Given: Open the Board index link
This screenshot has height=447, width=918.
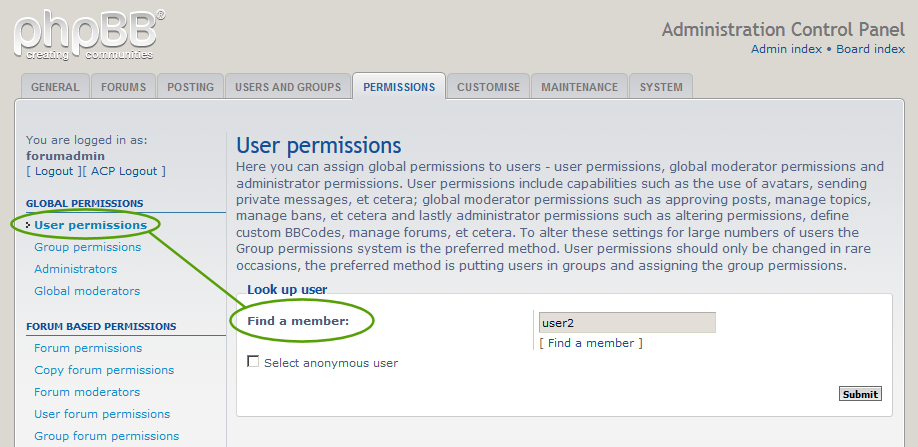Looking at the screenshot, I should [x=870, y=49].
